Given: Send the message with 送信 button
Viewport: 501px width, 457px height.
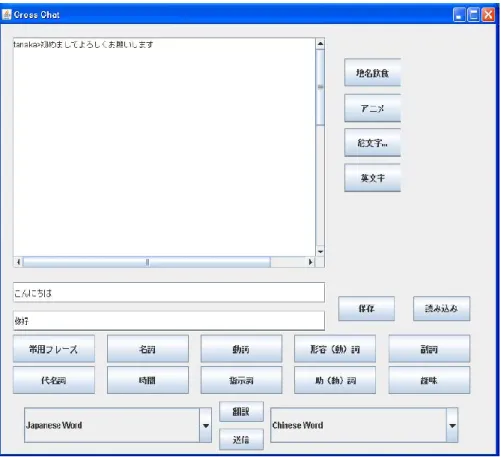Looking at the screenshot, I should tap(241, 440).
